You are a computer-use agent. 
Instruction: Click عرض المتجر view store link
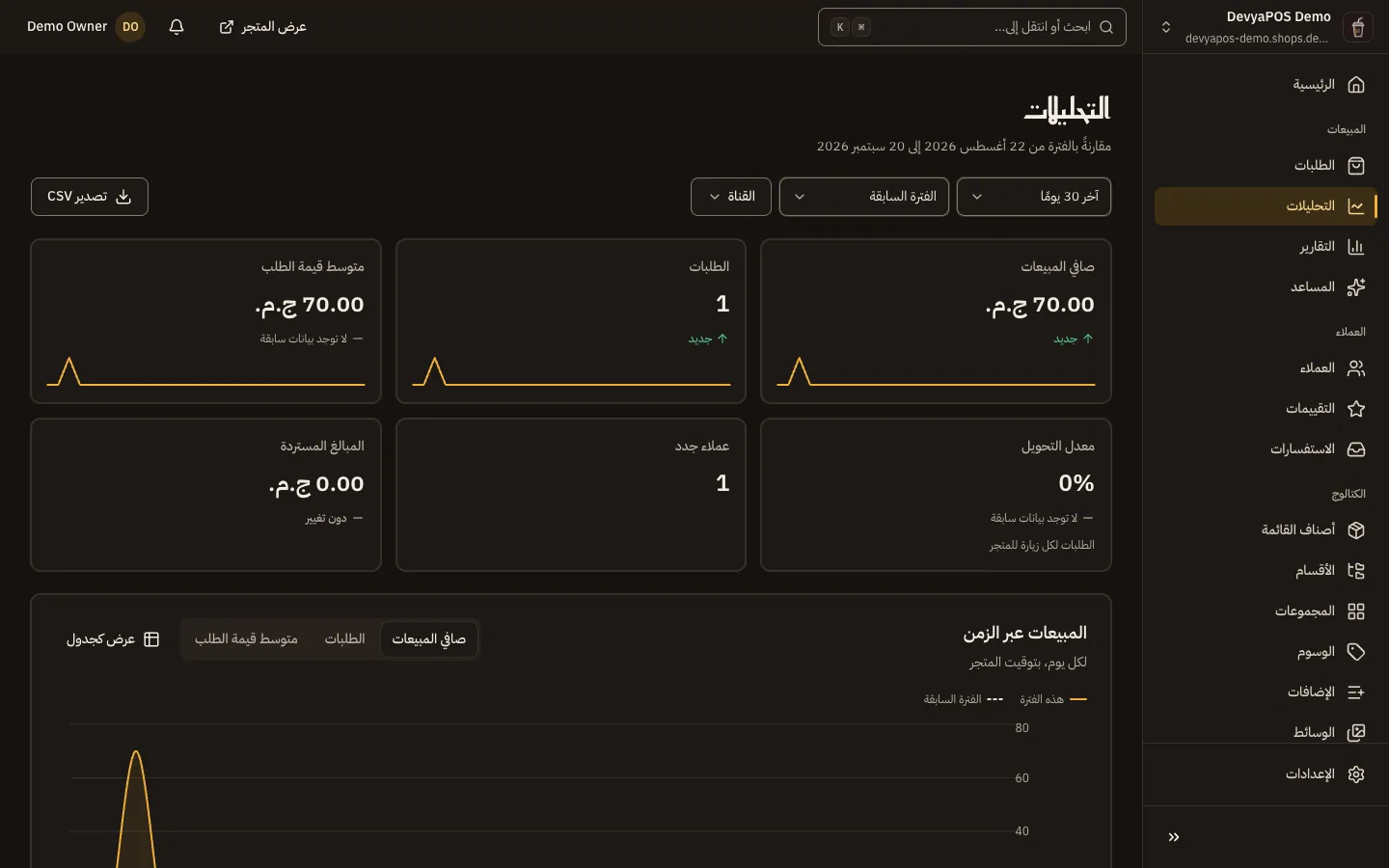(263, 27)
